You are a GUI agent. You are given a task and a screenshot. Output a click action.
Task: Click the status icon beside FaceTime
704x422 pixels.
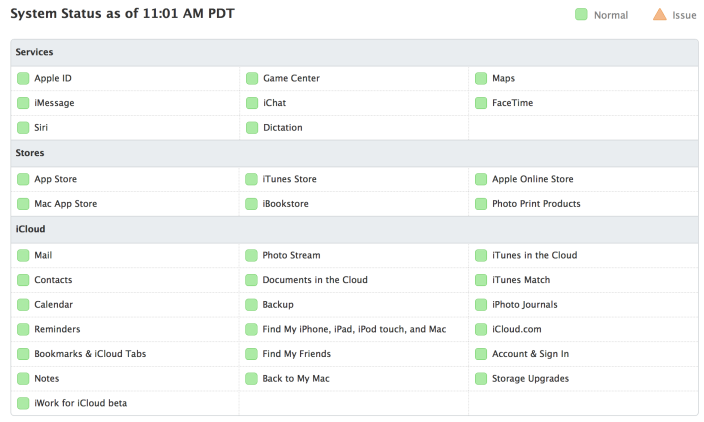pos(482,103)
